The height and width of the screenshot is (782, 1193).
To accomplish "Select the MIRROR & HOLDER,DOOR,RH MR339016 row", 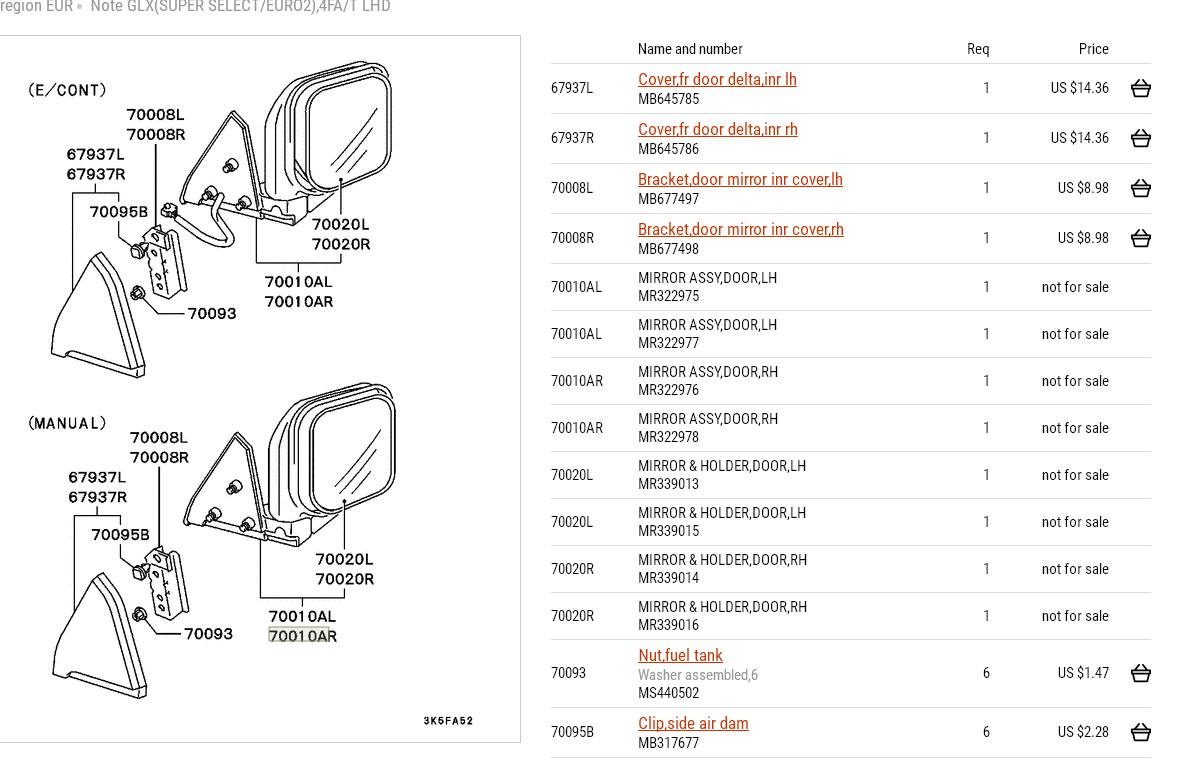I will [x=722, y=616].
